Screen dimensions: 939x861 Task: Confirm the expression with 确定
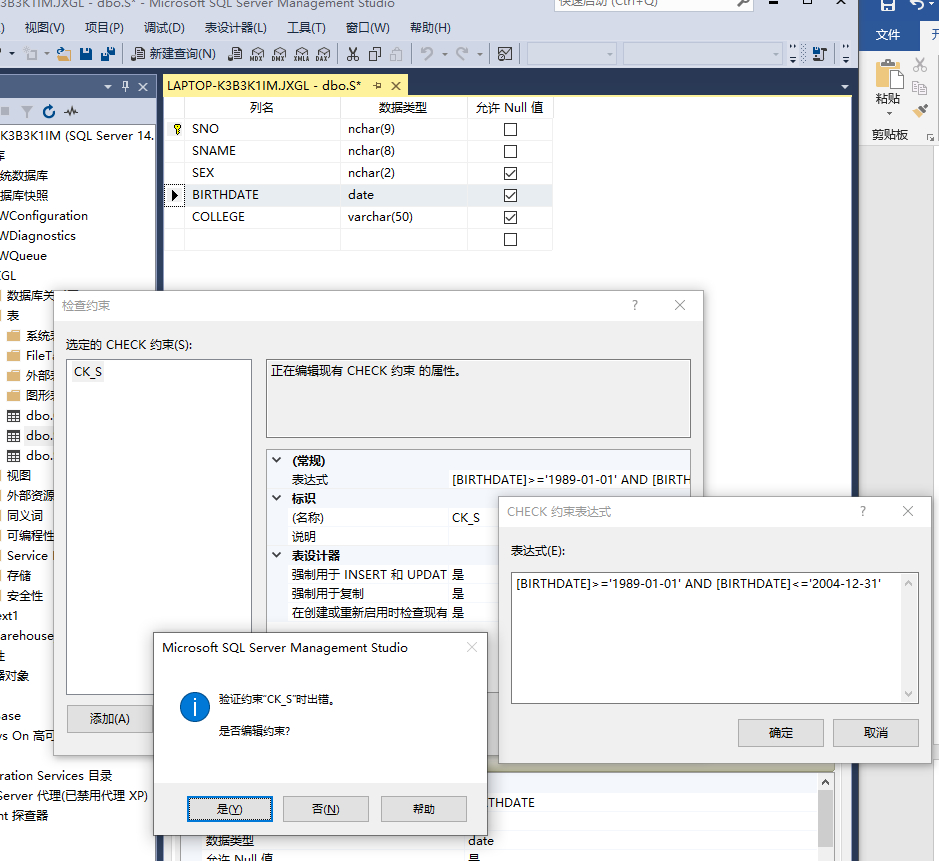click(780, 733)
